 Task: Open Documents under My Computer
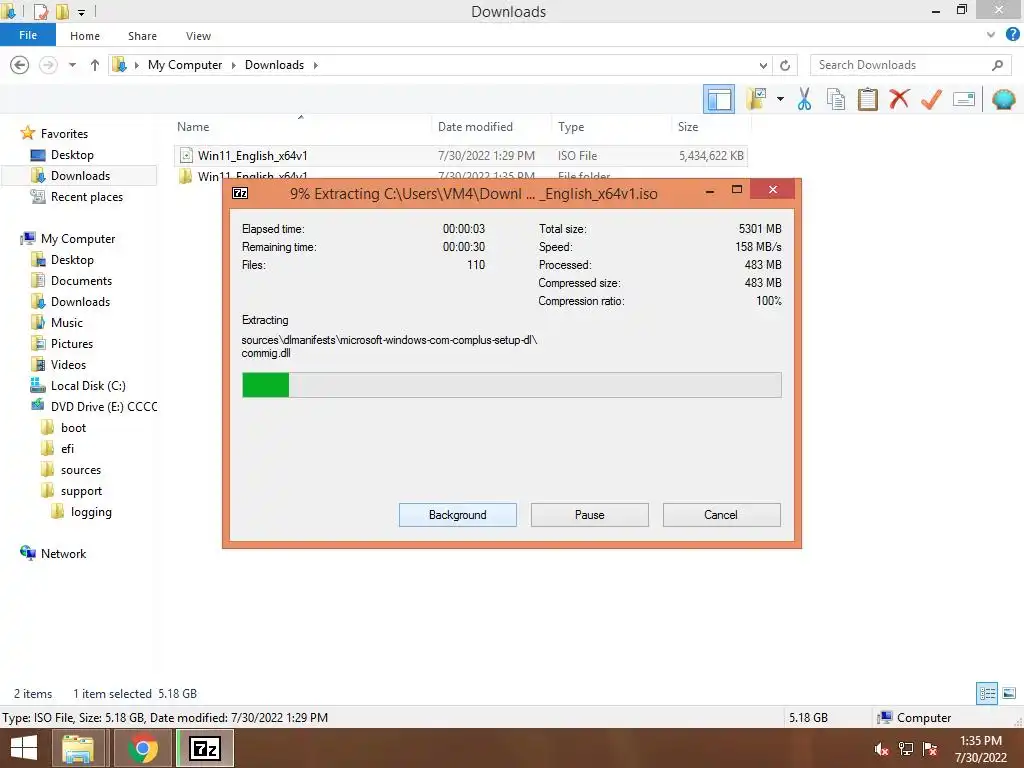[81, 281]
